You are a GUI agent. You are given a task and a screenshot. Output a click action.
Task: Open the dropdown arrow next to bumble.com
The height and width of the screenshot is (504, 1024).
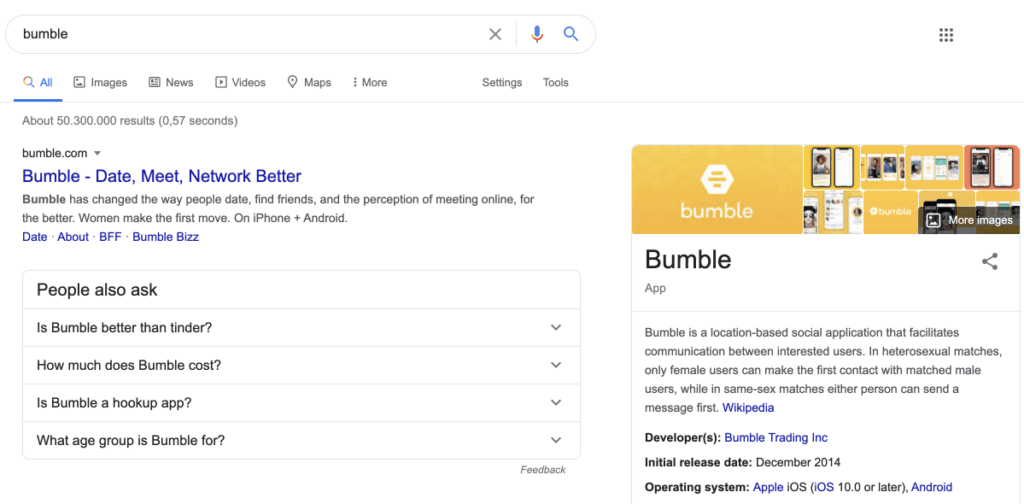click(97, 153)
